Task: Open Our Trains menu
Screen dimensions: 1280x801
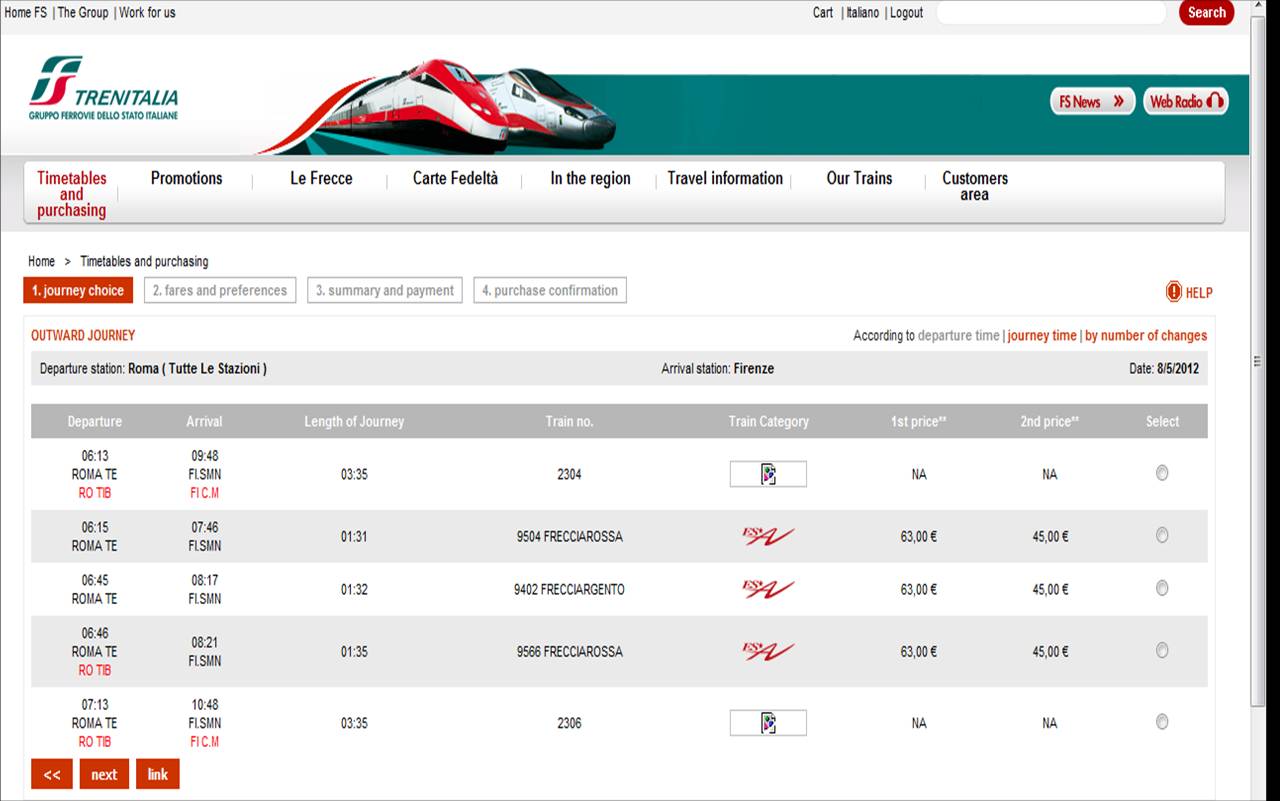Action: tap(859, 178)
